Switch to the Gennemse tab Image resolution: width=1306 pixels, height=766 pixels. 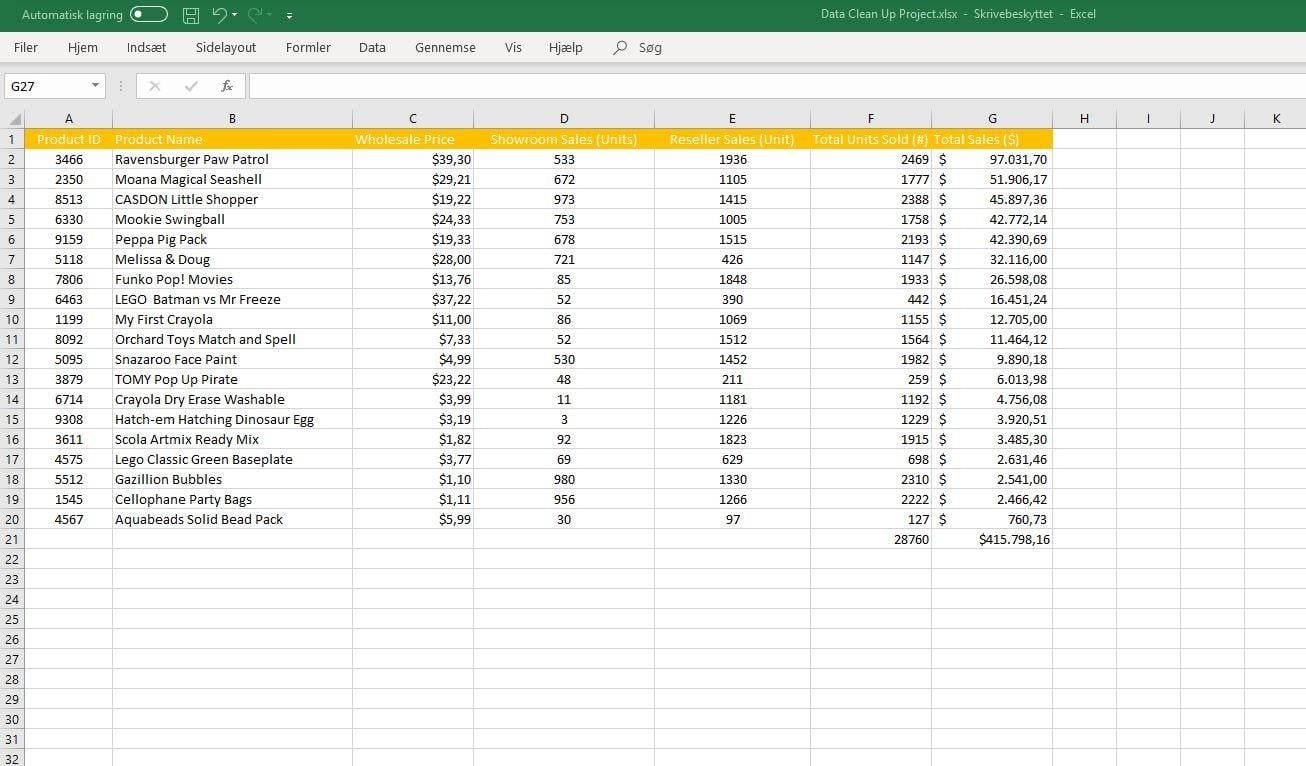click(x=445, y=47)
